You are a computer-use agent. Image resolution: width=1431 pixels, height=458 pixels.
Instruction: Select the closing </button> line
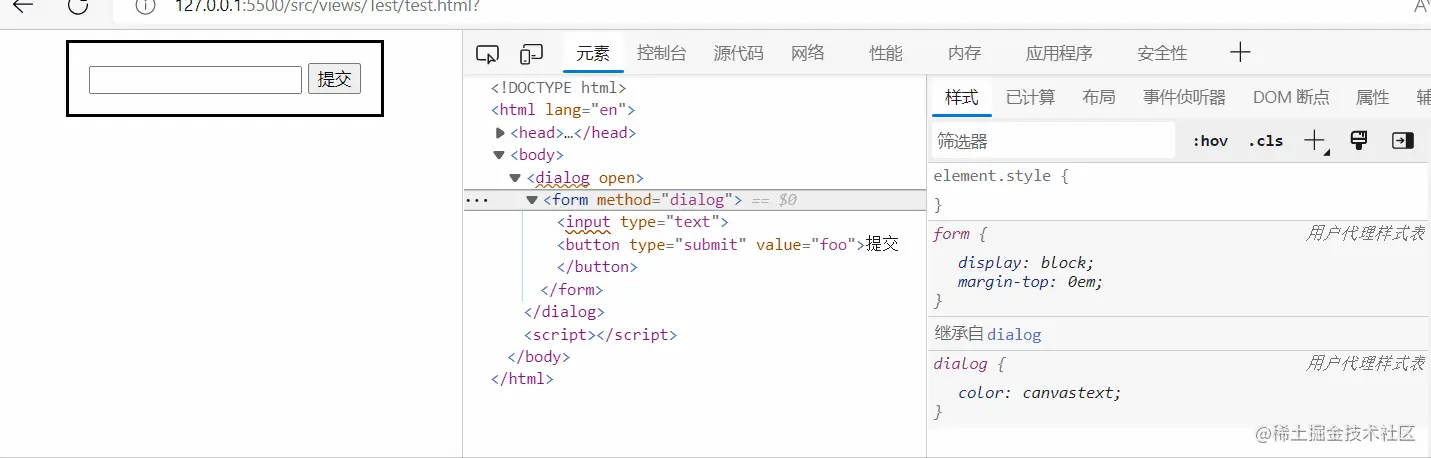click(597, 267)
